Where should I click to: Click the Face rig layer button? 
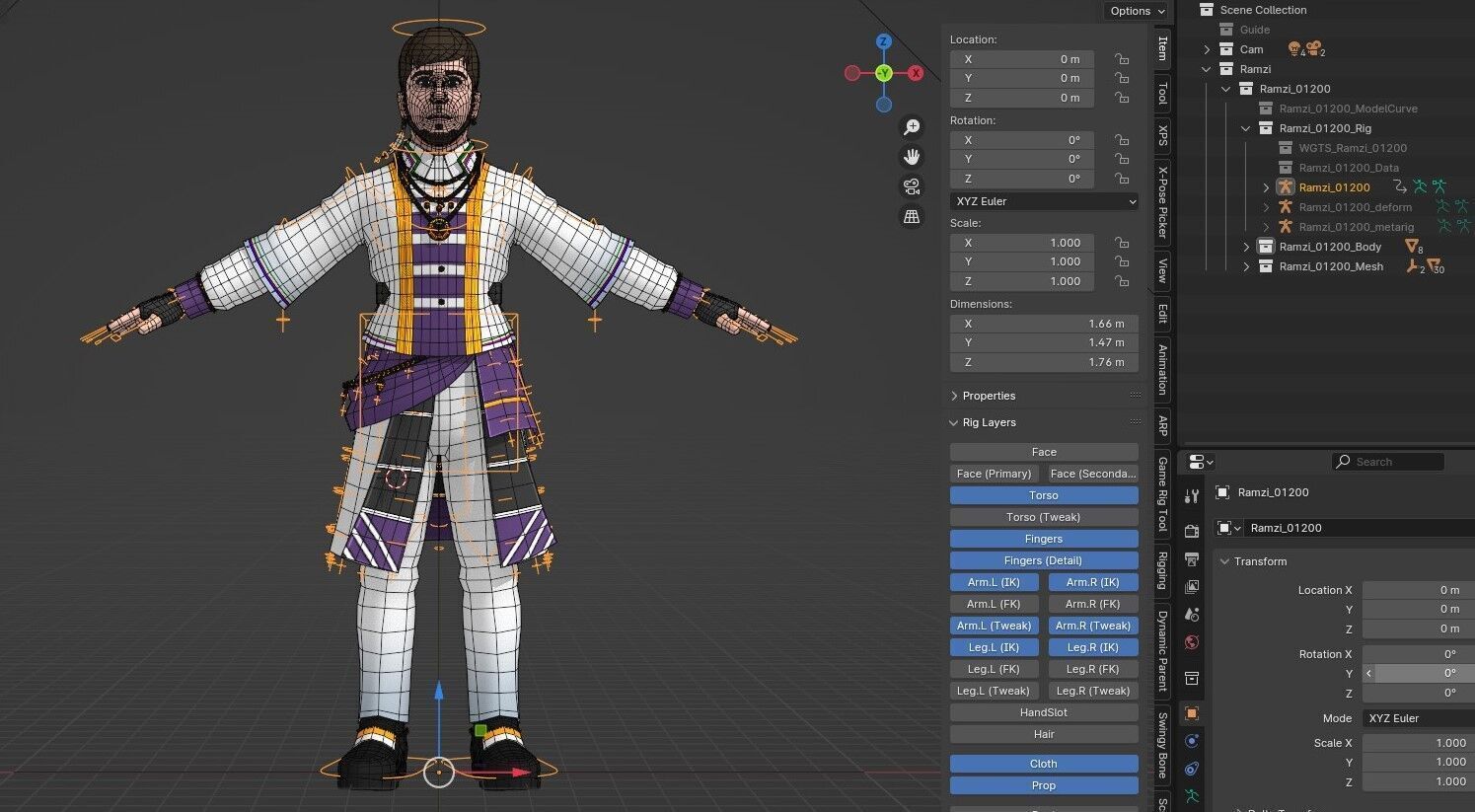(x=1044, y=452)
